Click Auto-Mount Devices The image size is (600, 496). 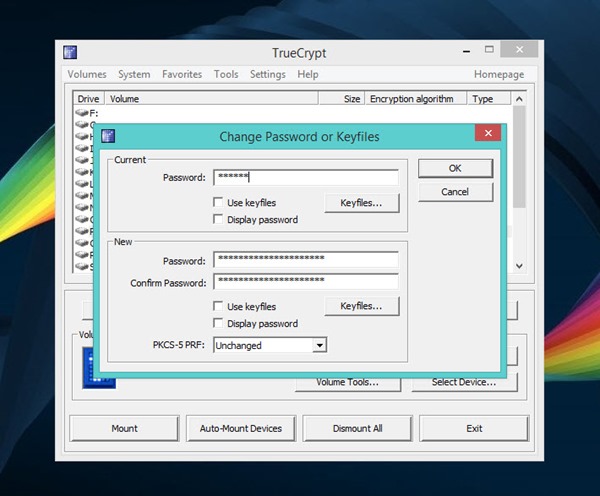(241, 428)
